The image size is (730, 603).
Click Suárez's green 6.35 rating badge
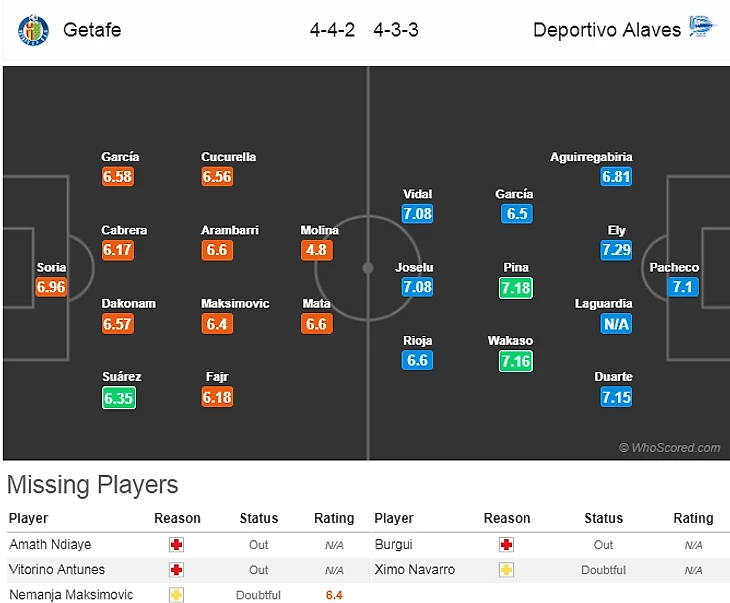tap(117, 398)
